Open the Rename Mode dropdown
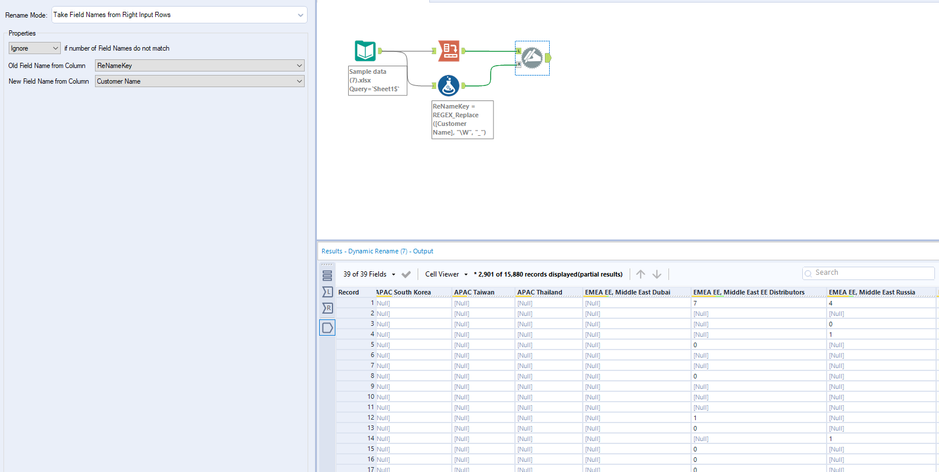 click(180, 15)
